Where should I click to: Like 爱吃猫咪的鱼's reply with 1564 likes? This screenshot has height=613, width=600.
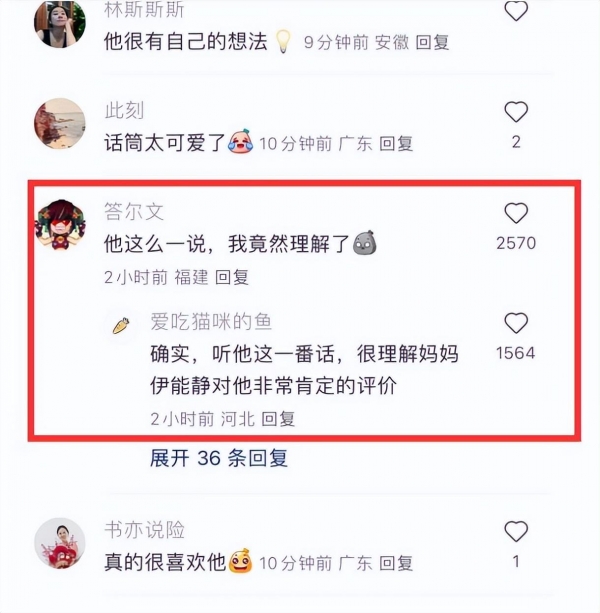point(516,323)
